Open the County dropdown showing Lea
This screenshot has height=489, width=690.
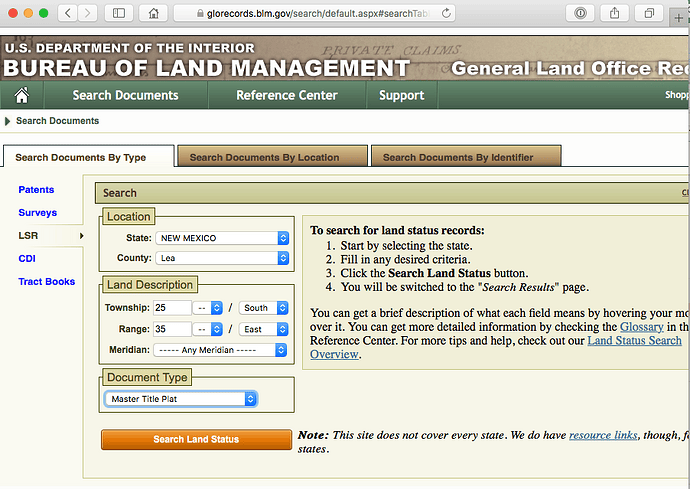pos(222,258)
